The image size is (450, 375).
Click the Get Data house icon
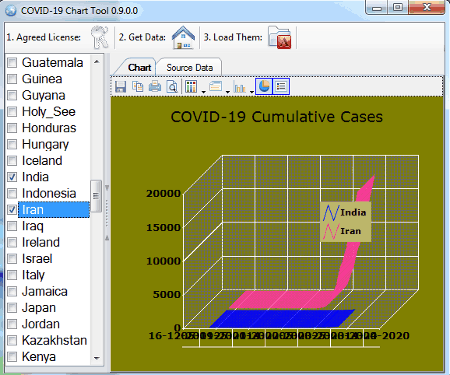pos(183,37)
